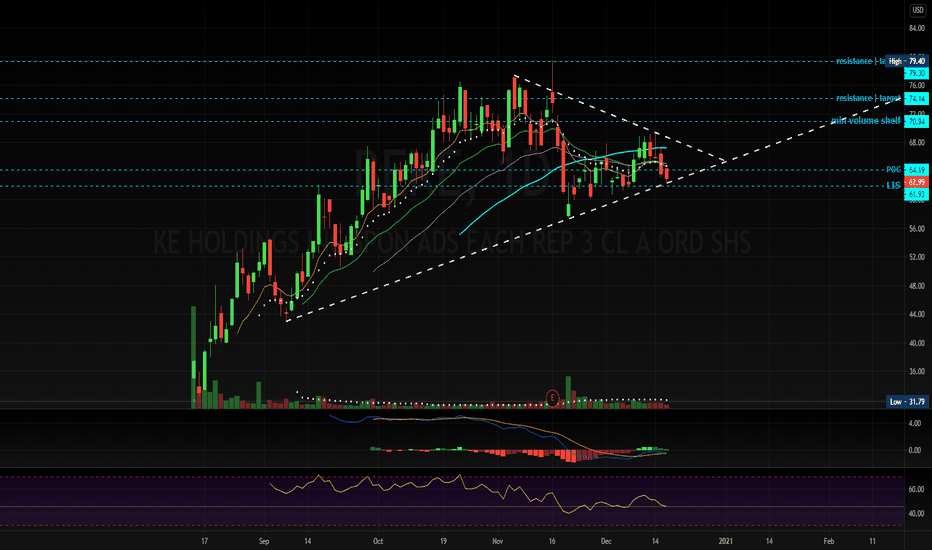Click the 'Dec' date on time axis
The height and width of the screenshot is (550, 932).
coord(606,541)
